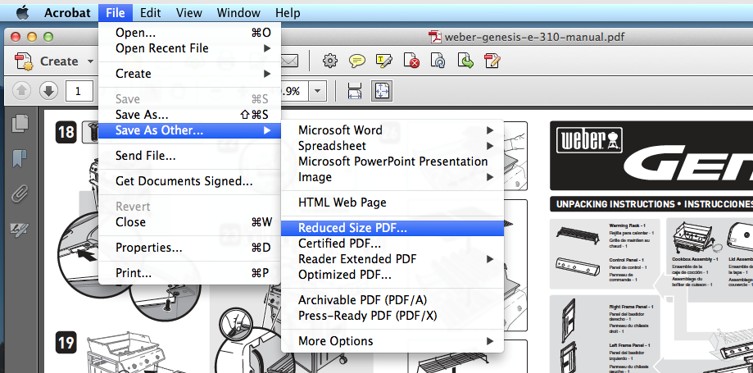The width and height of the screenshot is (753, 373).
Task: Open Properties... from File menu
Action: [189, 248]
